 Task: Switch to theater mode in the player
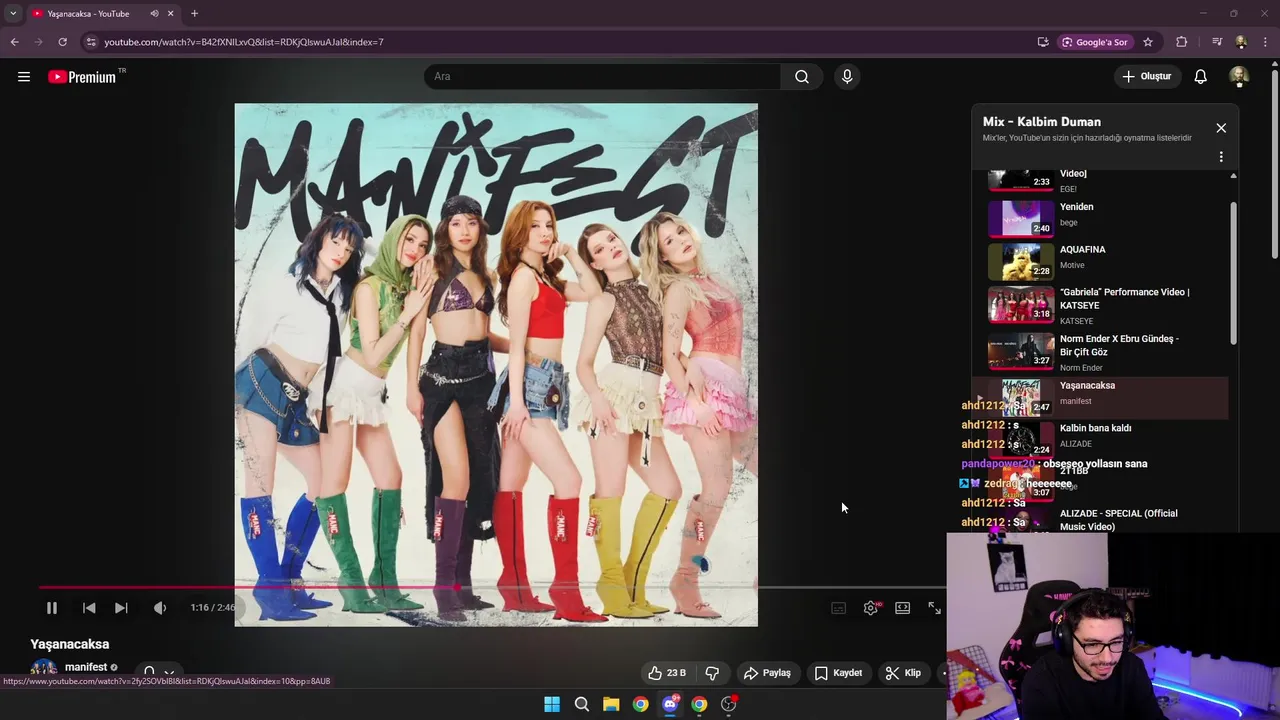point(903,608)
